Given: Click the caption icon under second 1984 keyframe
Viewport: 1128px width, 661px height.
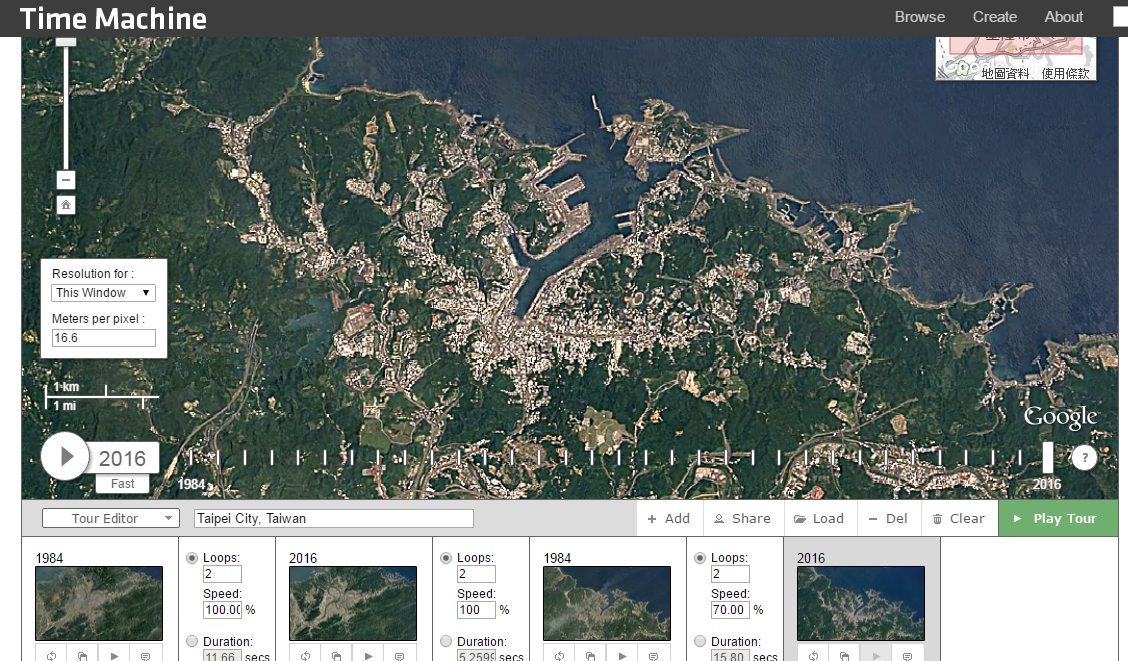Looking at the screenshot, I should click(x=654, y=655).
